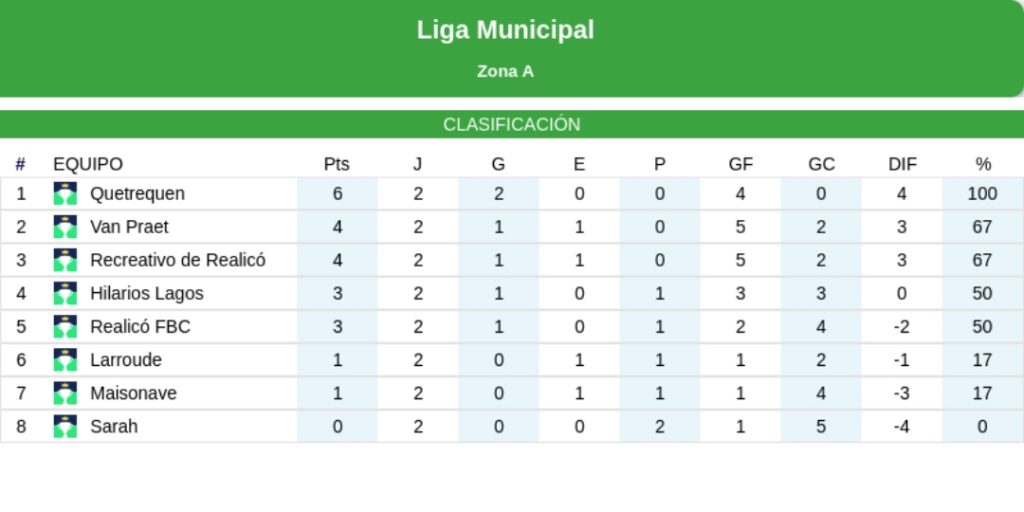Click the DIF column header

902,164
